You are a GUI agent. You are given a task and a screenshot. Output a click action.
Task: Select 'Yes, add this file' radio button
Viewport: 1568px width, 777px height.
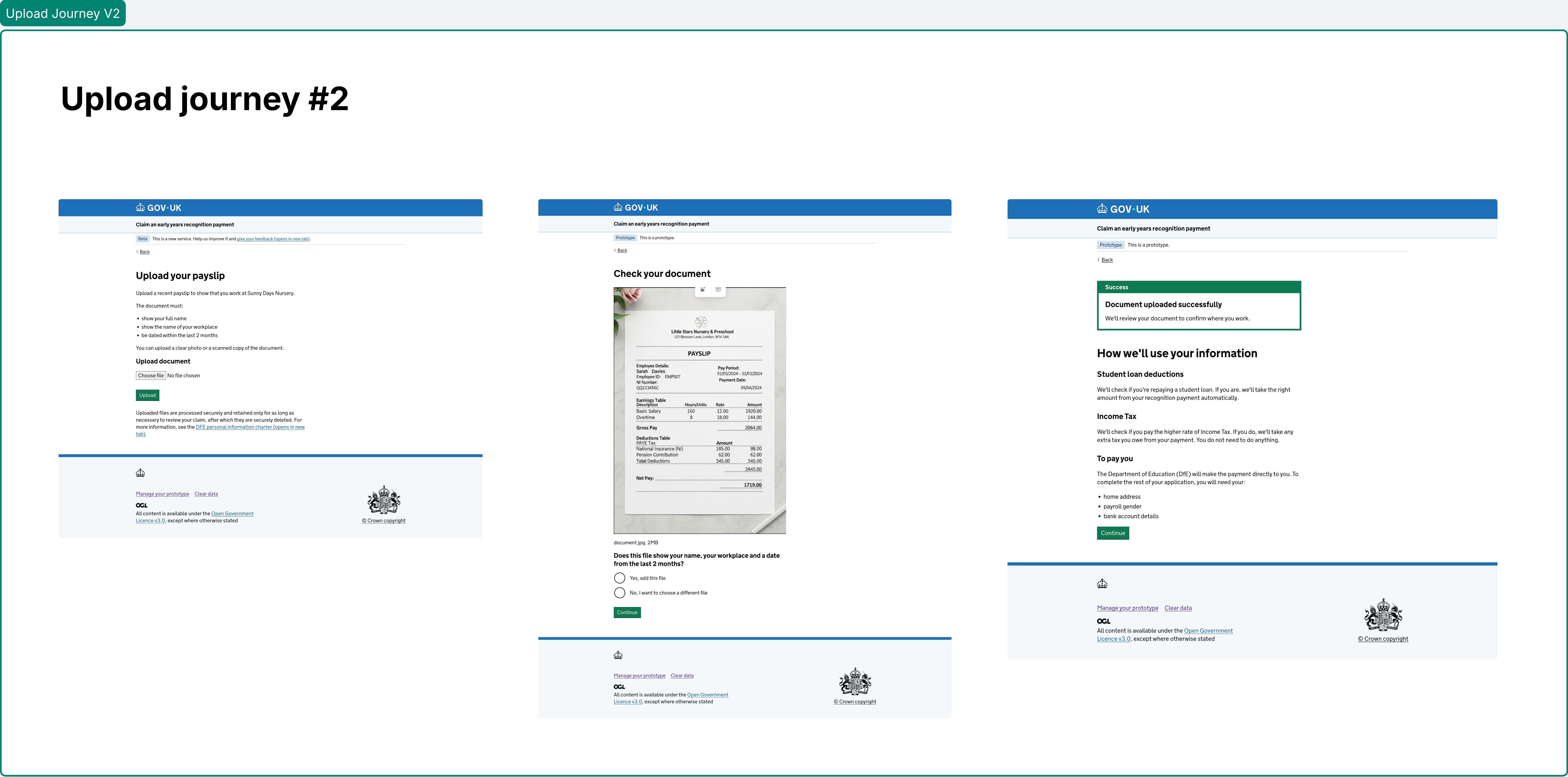click(x=620, y=578)
